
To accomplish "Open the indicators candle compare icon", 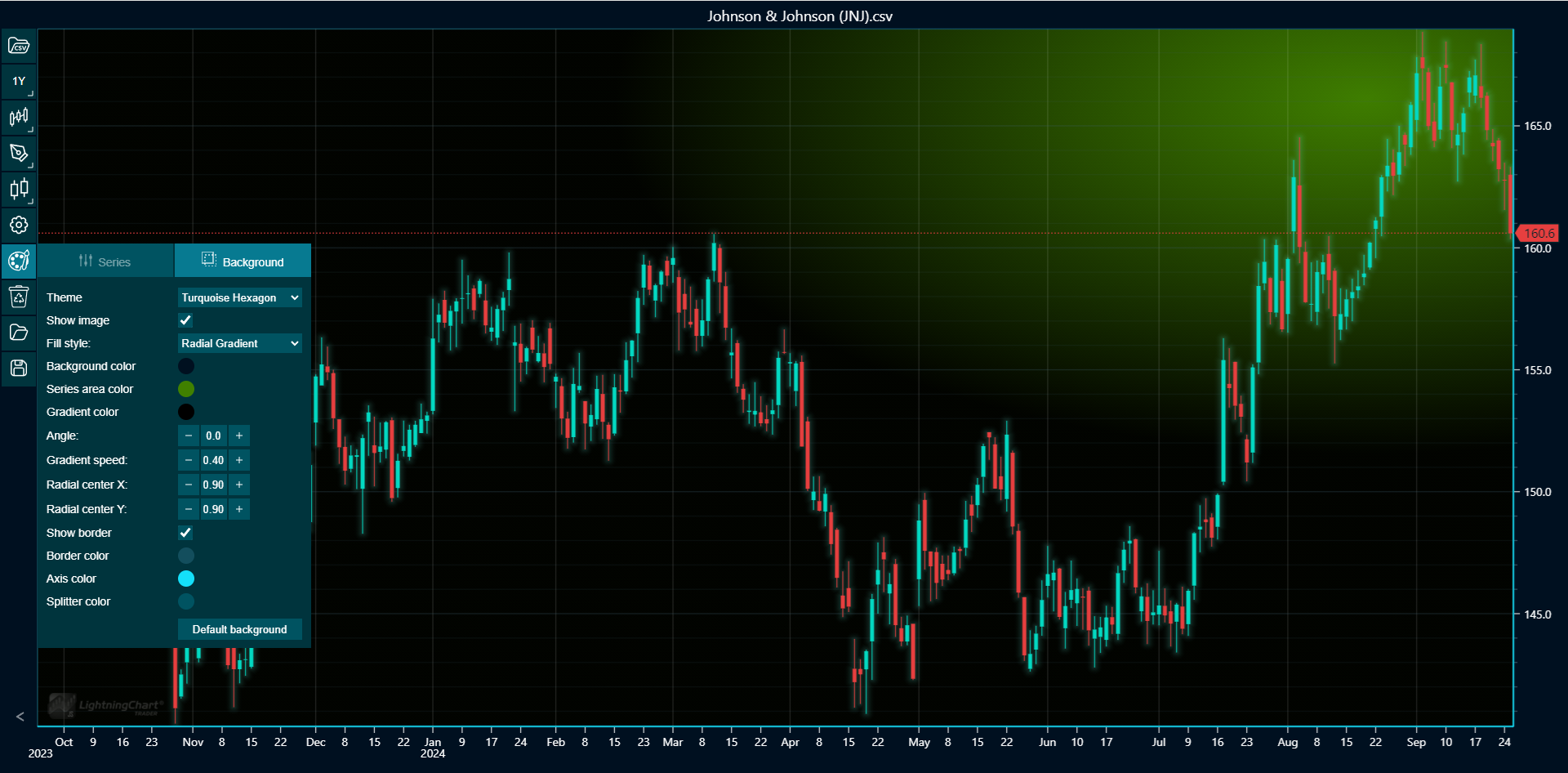I will pyautogui.click(x=19, y=189).
